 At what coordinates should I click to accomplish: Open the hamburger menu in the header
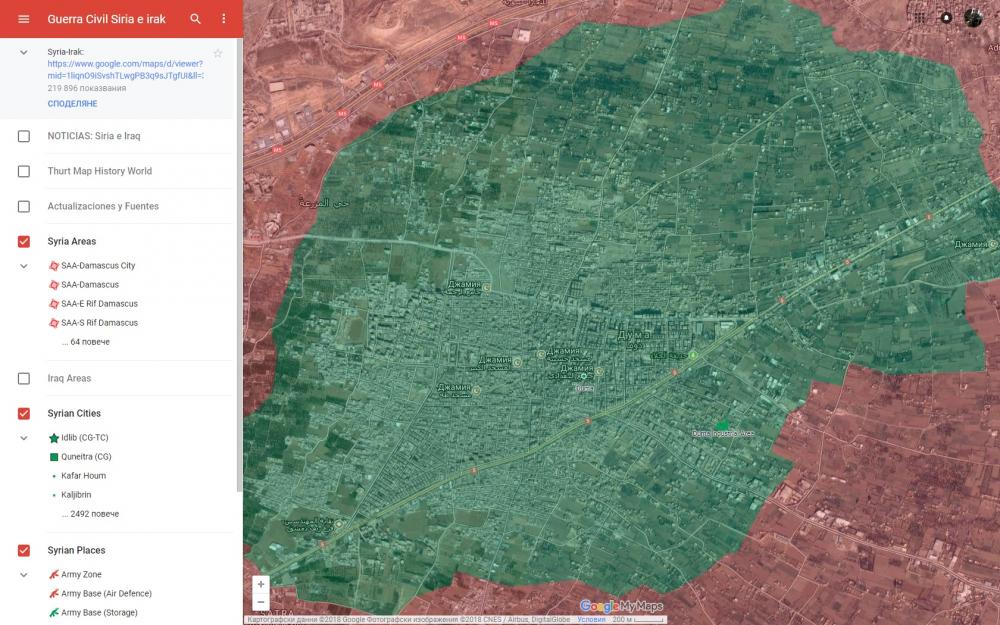pos(24,19)
